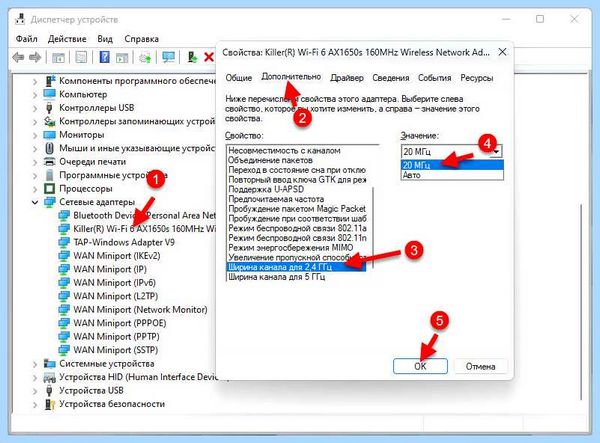Expand the Мониторы tree node
The height and width of the screenshot is (443, 600).
coord(35,135)
